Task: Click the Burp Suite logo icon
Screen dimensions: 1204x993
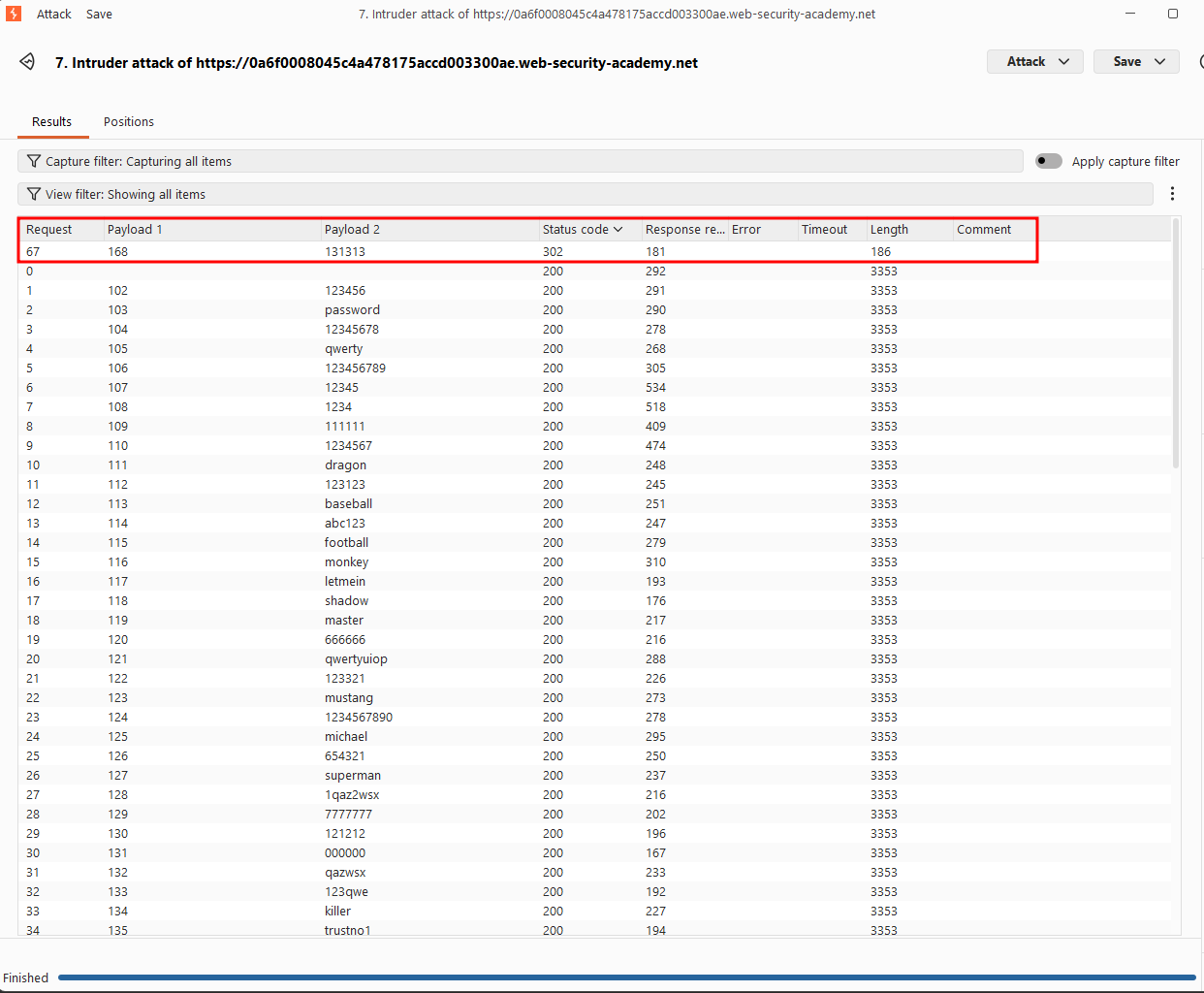Action: [x=13, y=14]
